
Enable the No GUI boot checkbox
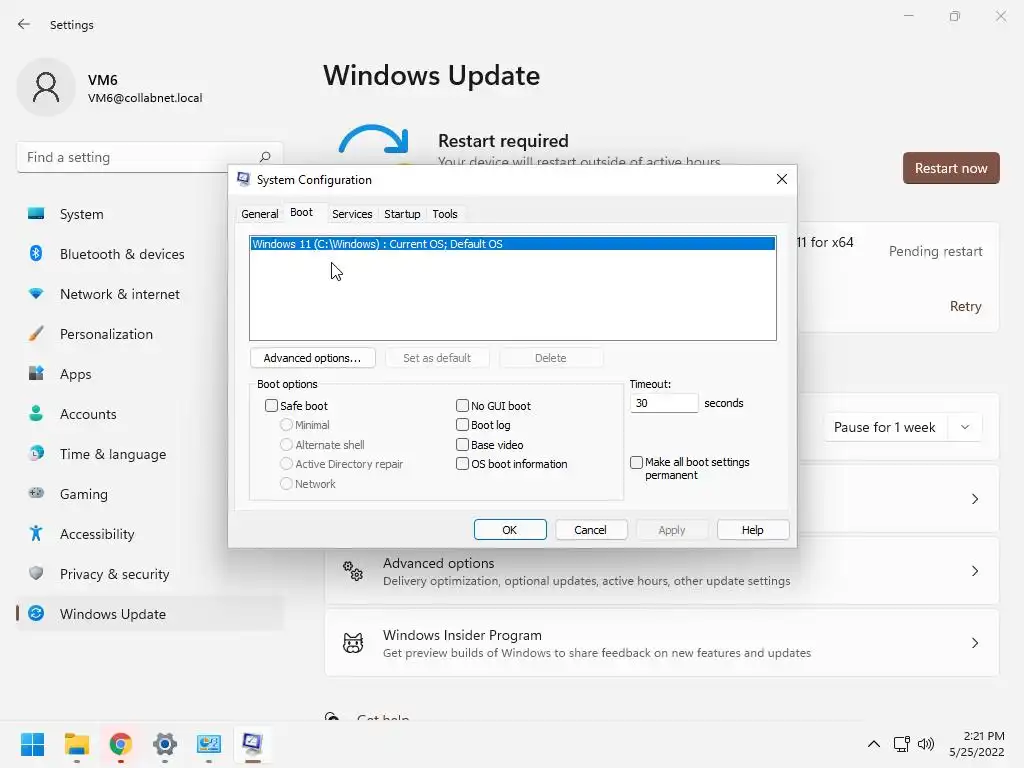[462, 406]
